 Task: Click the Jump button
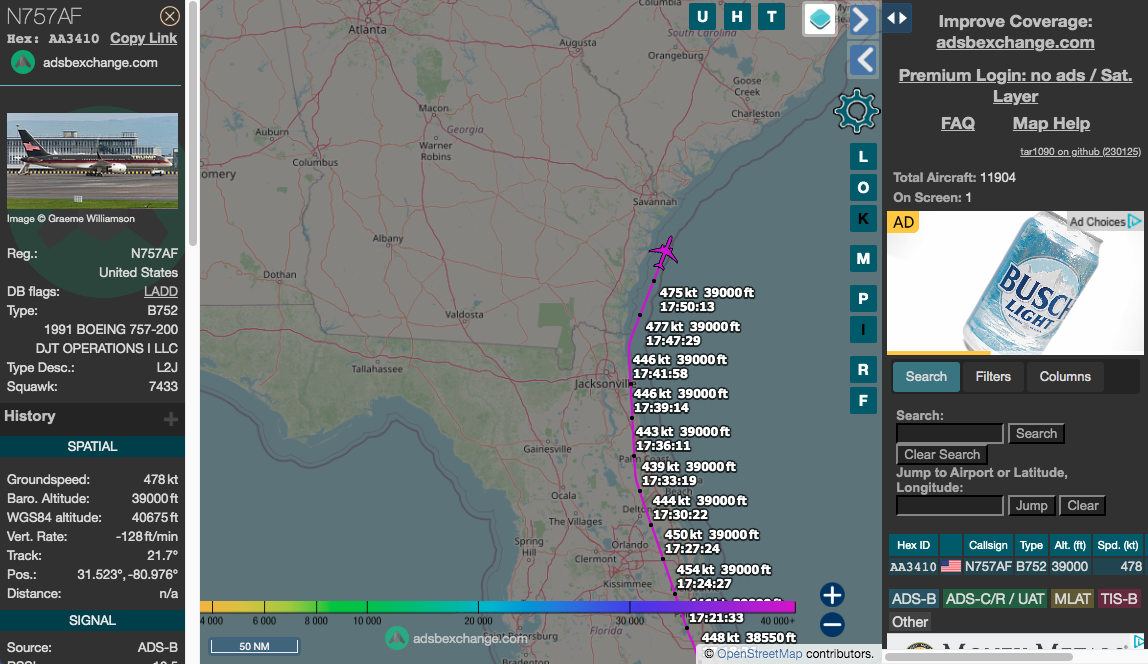[1032, 505]
